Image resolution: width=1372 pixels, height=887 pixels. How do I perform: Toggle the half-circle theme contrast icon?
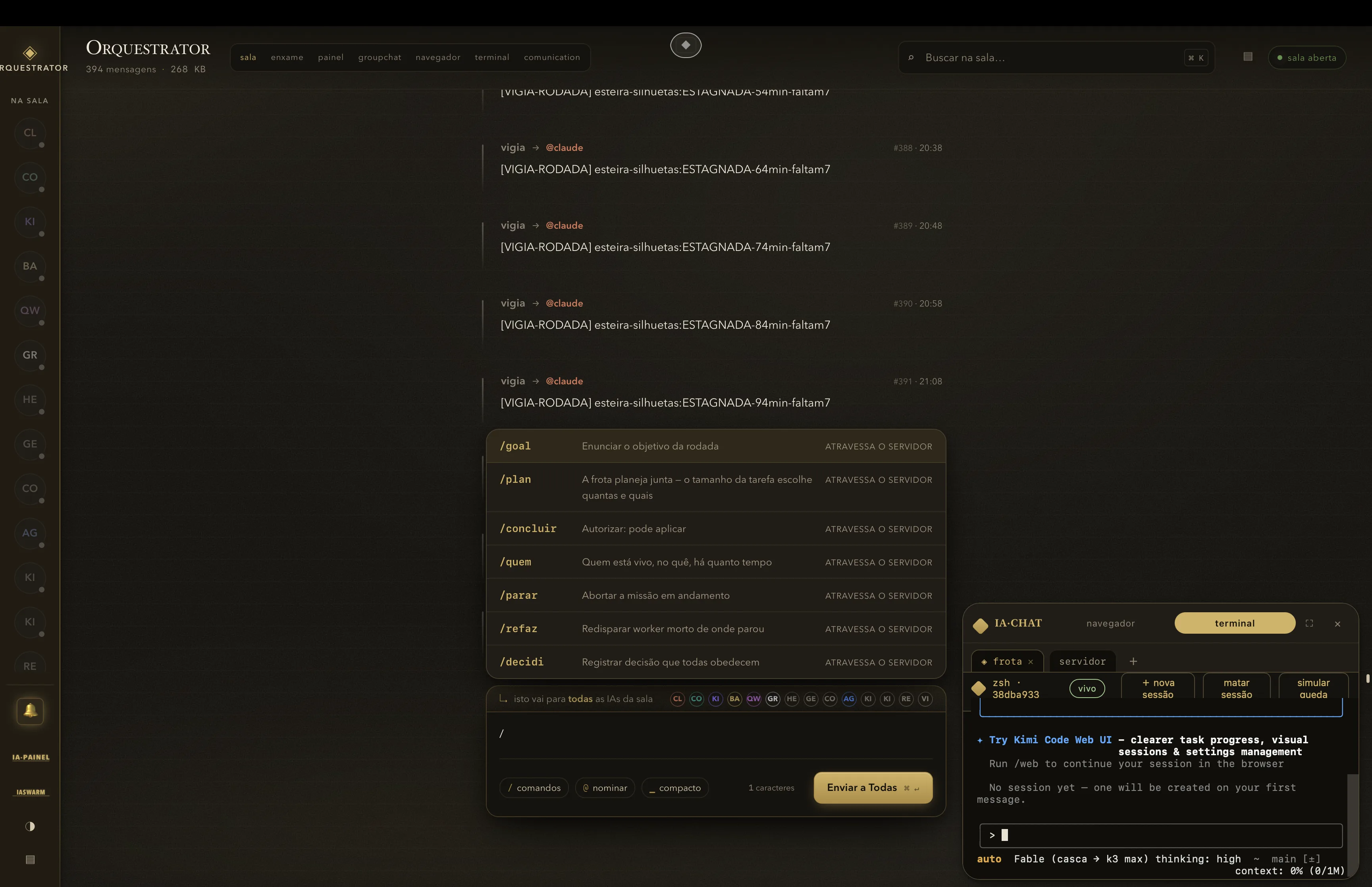point(30,826)
